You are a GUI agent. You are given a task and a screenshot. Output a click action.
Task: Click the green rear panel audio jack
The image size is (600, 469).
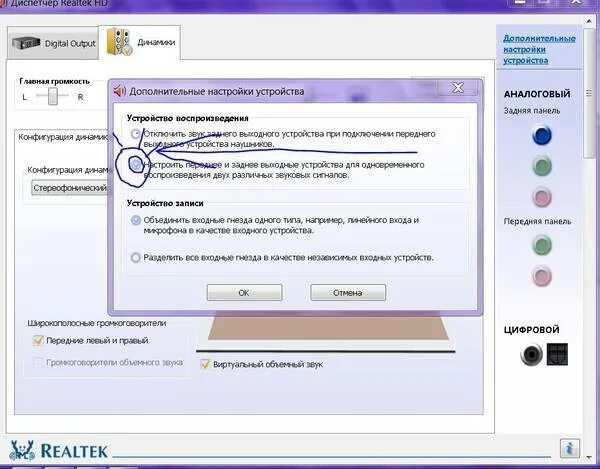pyautogui.click(x=542, y=166)
